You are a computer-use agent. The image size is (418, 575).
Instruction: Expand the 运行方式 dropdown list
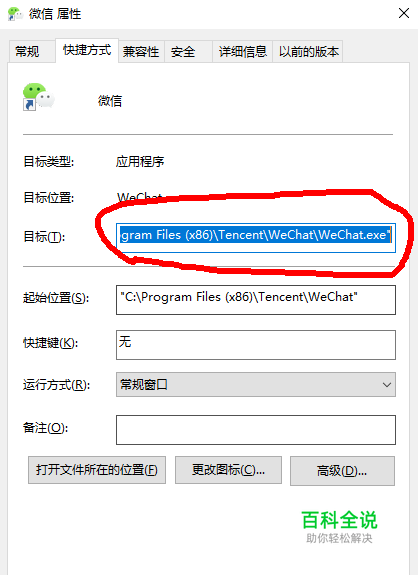coord(256,384)
